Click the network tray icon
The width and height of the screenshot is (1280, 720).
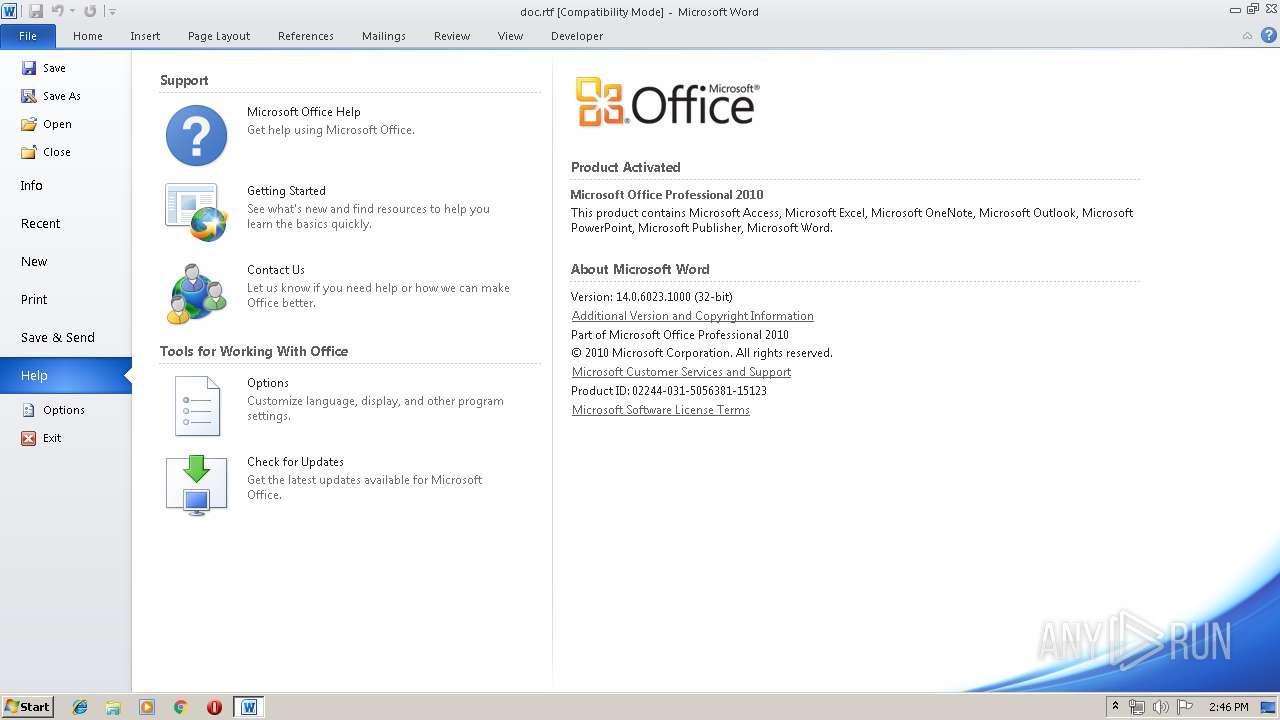(x=1137, y=707)
